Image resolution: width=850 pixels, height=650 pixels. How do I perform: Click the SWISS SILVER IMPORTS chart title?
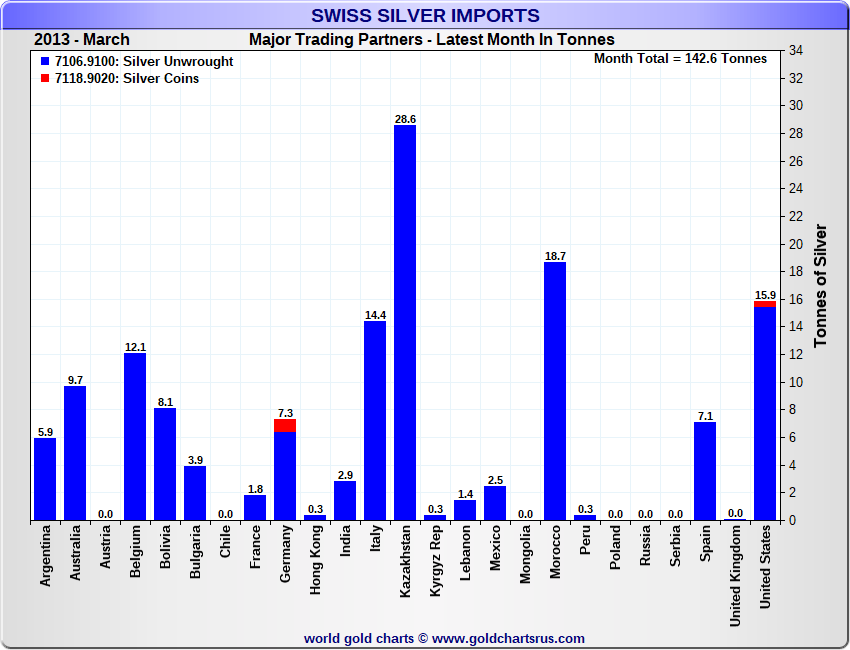tap(425, 16)
